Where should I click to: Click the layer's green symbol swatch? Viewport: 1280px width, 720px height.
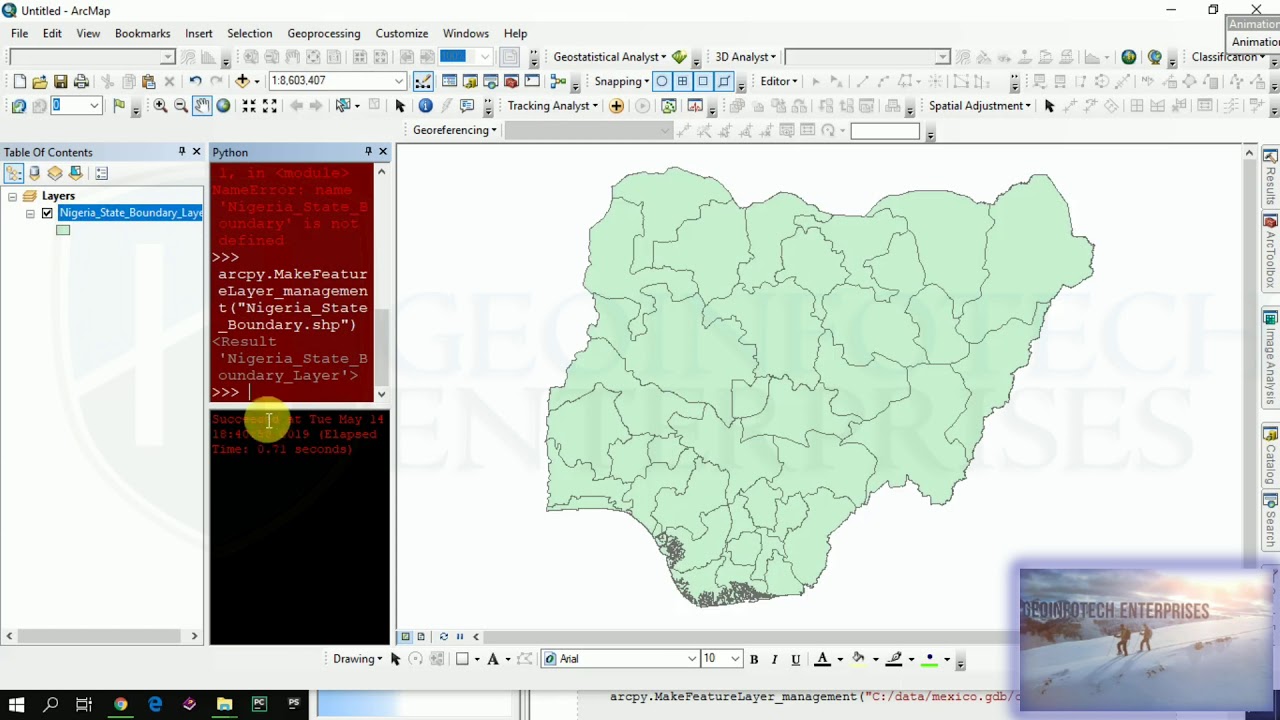click(63, 230)
